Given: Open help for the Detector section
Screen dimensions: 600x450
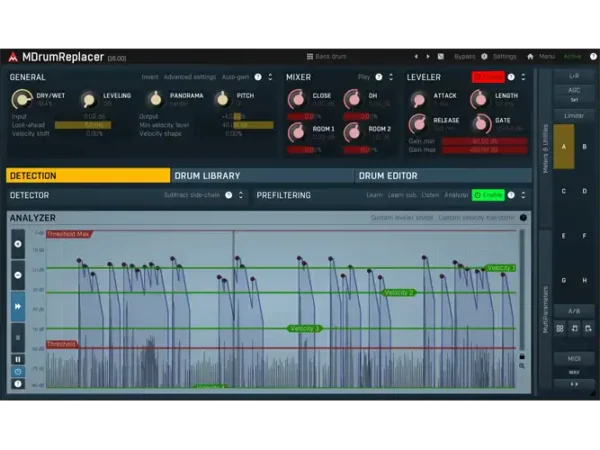Looking at the screenshot, I should pyautogui.click(x=228, y=195).
